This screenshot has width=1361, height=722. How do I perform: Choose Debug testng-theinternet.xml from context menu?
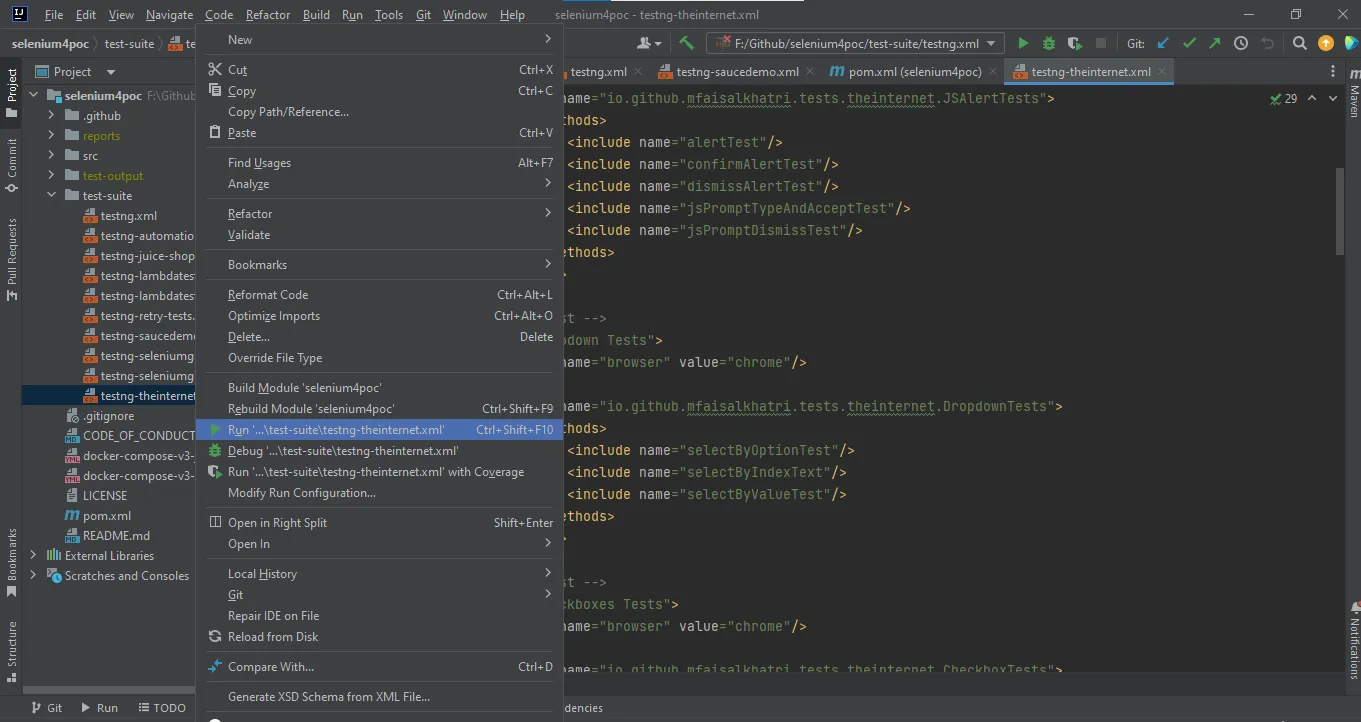tap(379, 451)
